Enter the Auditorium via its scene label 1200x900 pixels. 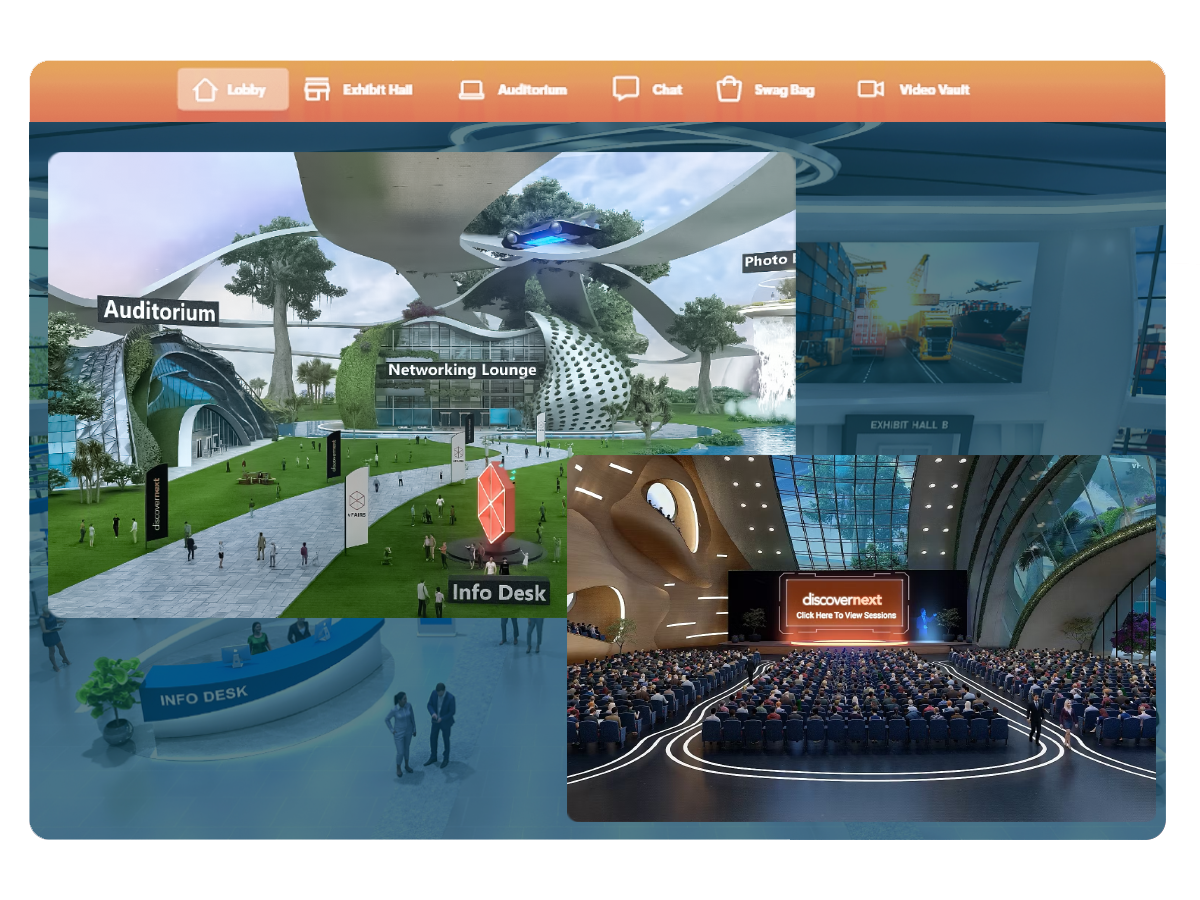point(160,311)
